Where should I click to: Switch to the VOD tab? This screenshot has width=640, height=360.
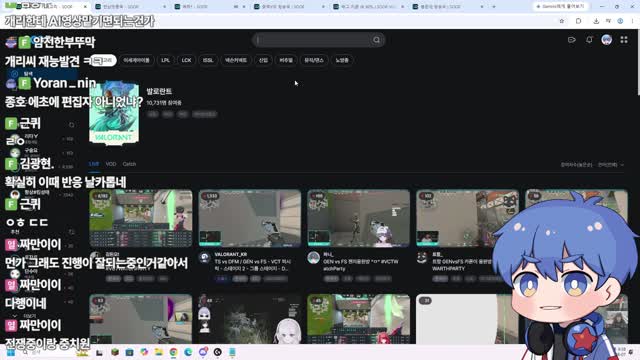111,164
